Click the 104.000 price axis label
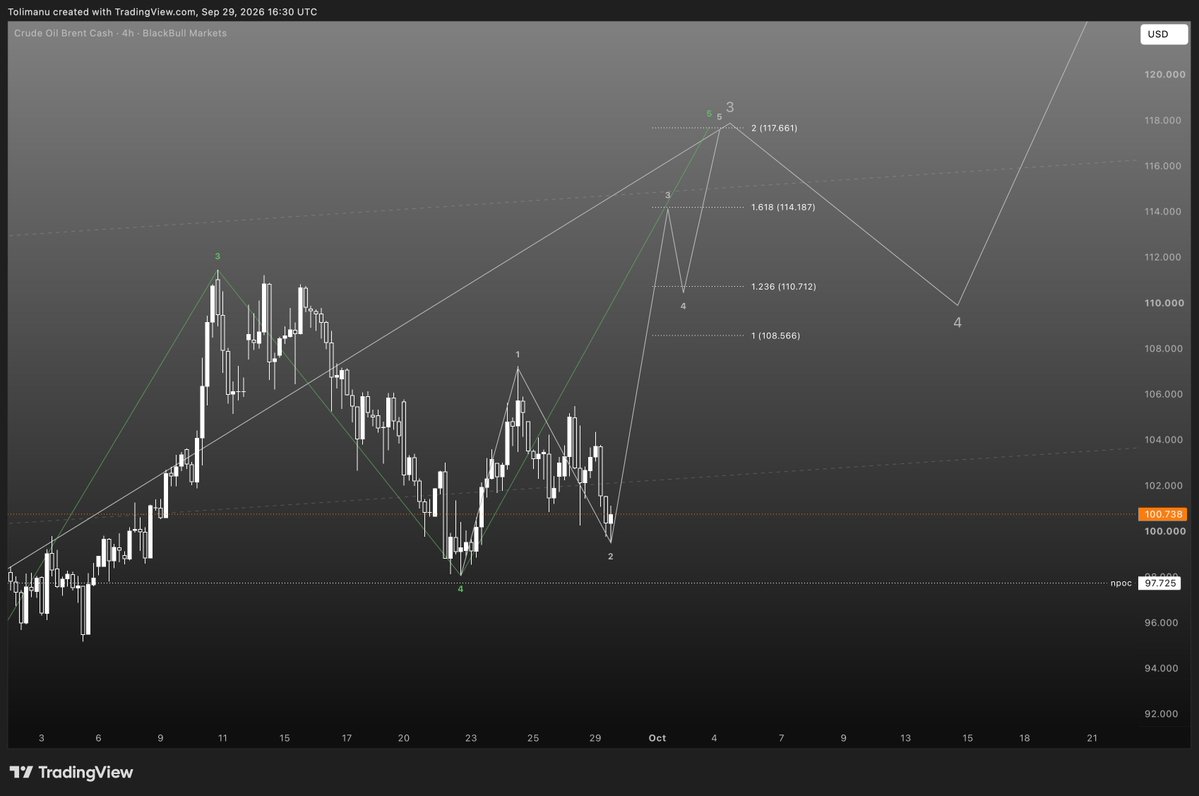 coord(1165,440)
